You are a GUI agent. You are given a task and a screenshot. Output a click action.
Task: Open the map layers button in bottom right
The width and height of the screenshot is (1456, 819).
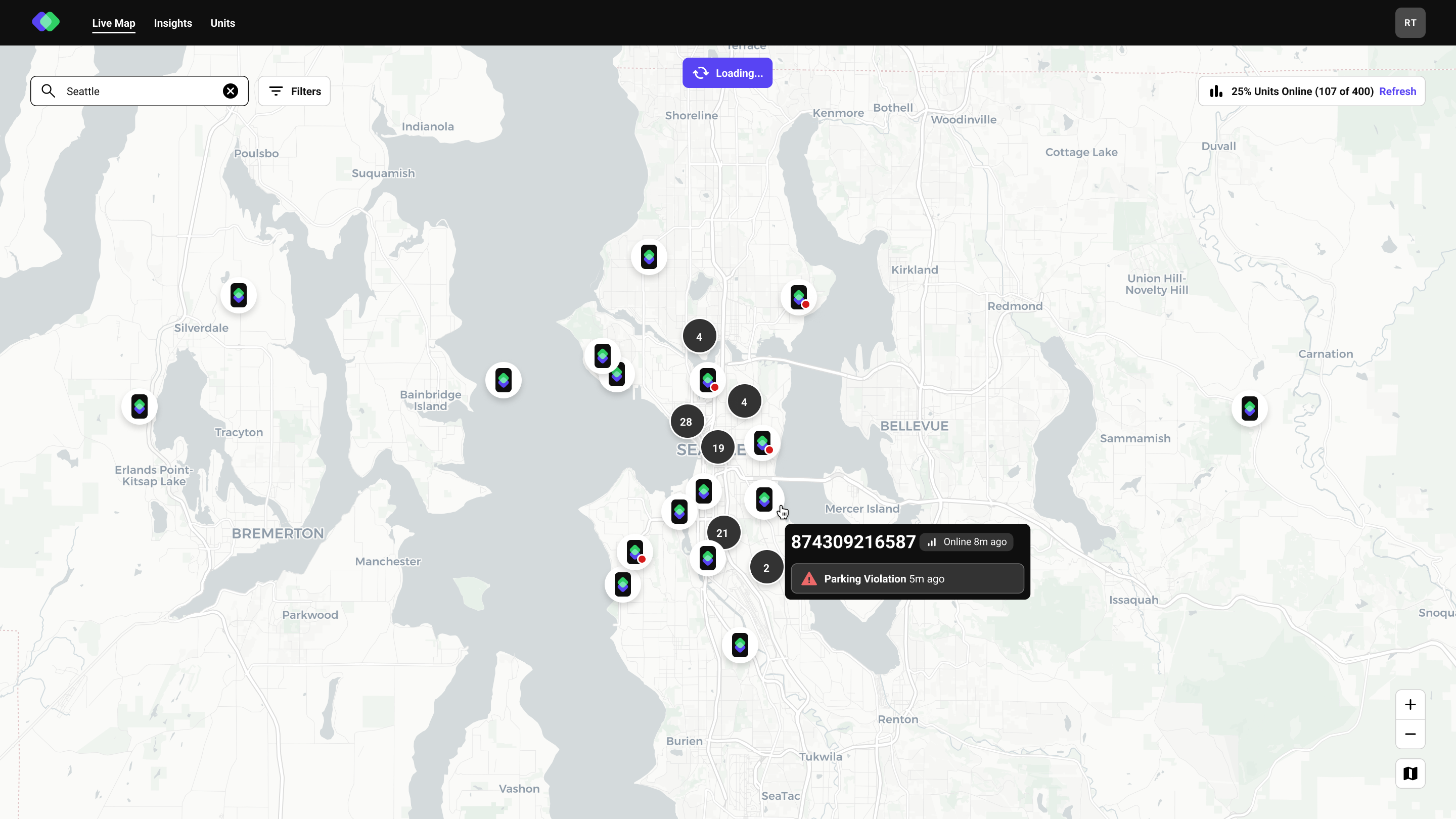click(x=1409, y=773)
